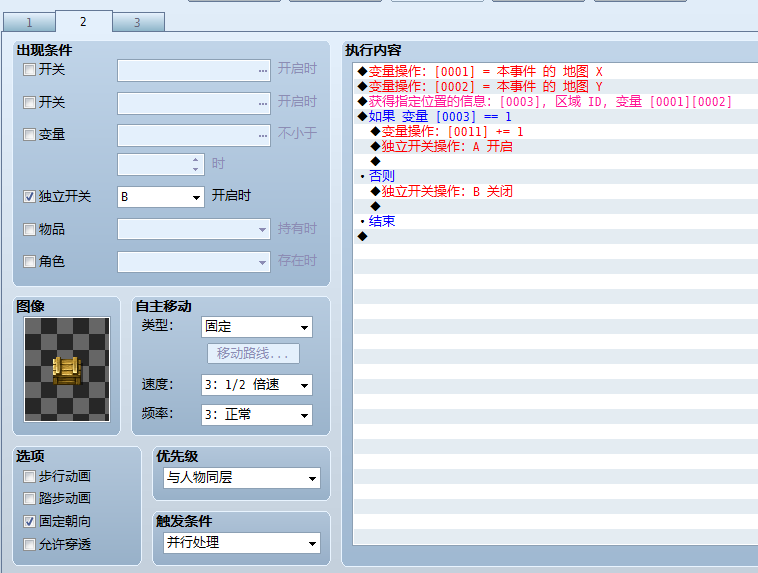Select the empty line after 结束
This screenshot has width=758, height=573.
click(555, 236)
